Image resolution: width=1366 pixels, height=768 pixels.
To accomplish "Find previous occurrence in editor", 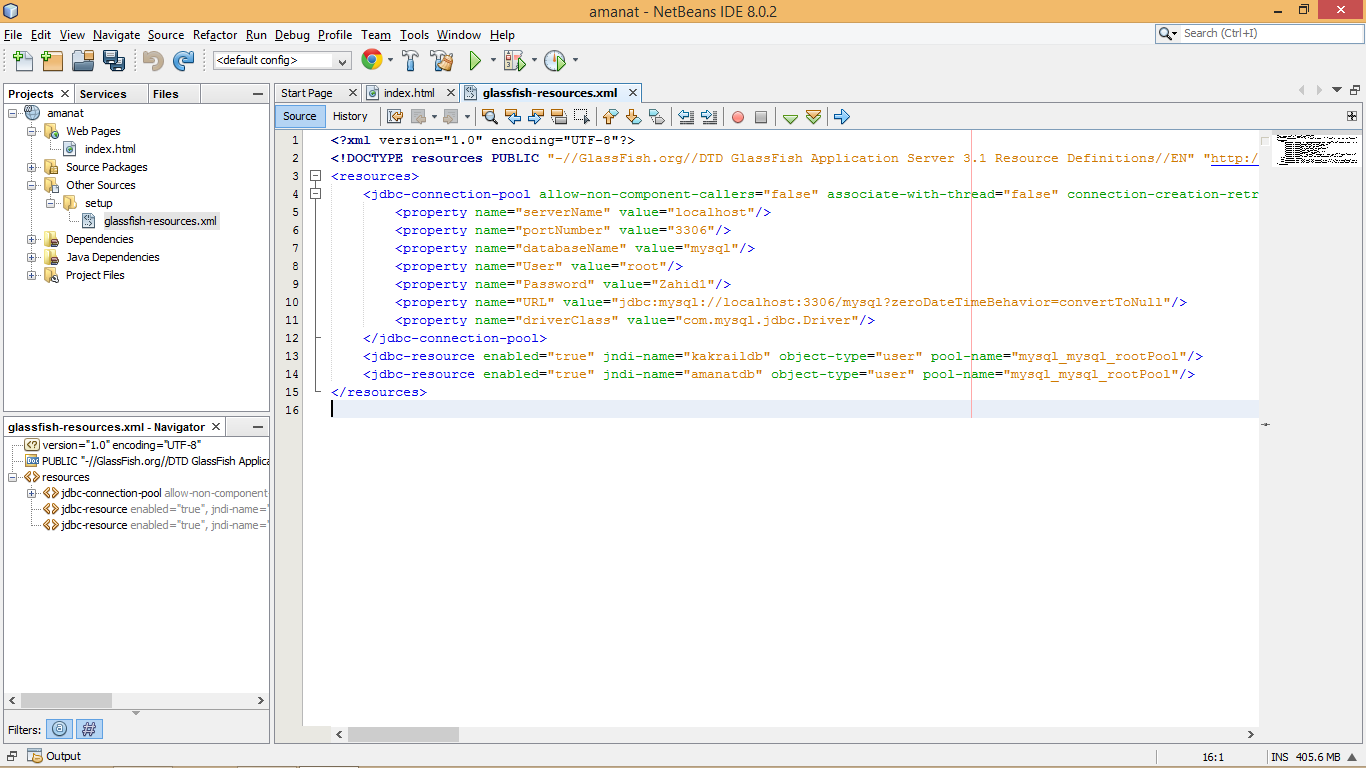I will pyautogui.click(x=513, y=117).
